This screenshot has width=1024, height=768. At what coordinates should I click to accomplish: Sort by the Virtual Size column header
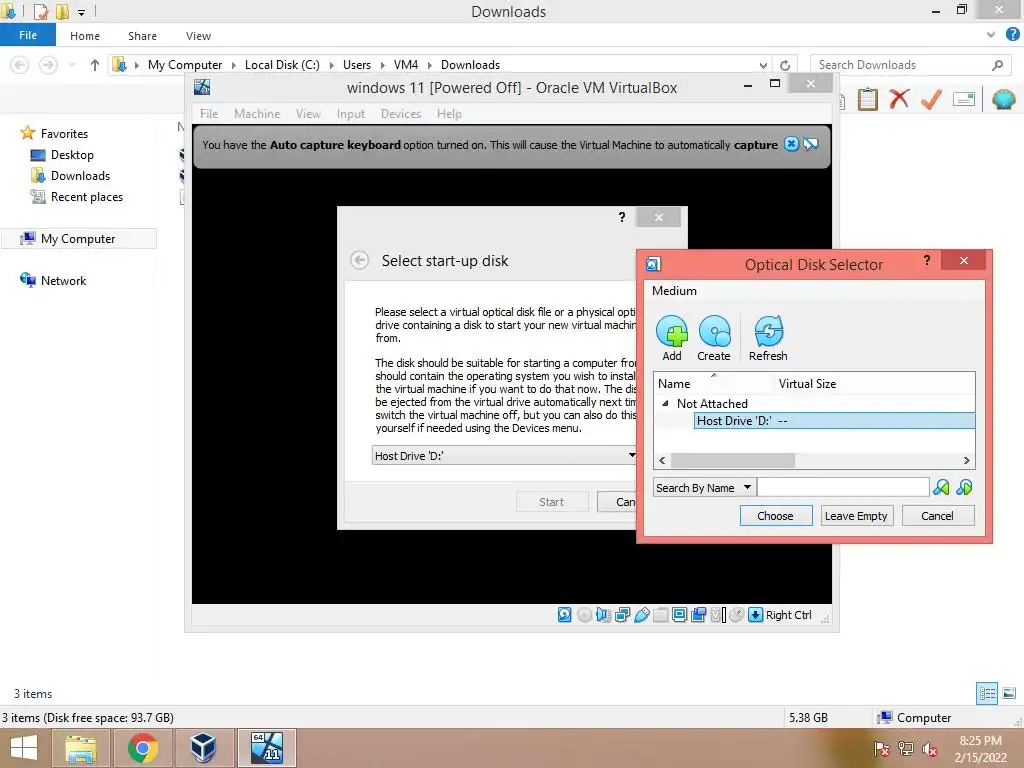tap(874, 383)
